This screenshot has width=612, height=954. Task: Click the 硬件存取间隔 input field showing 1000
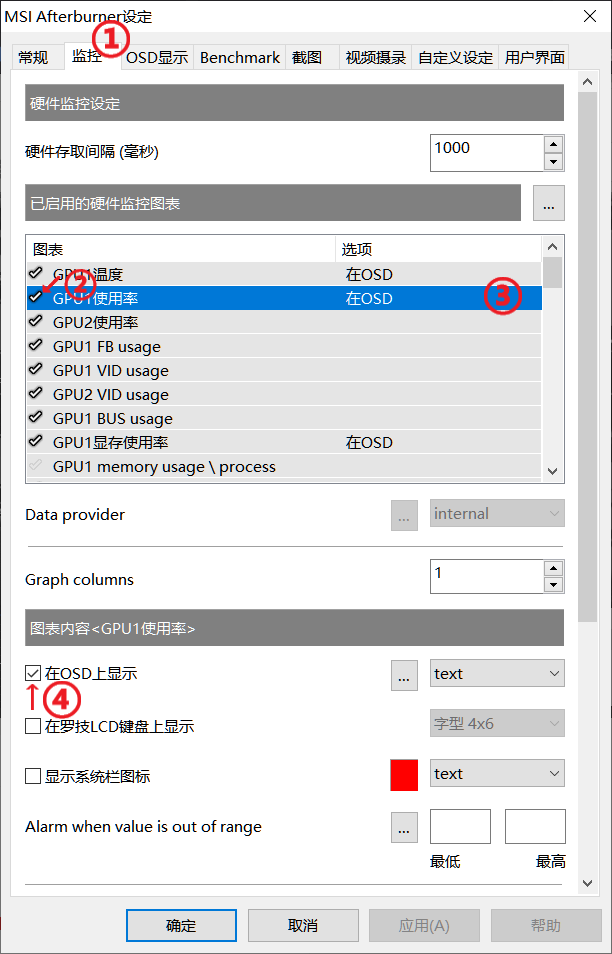487,153
